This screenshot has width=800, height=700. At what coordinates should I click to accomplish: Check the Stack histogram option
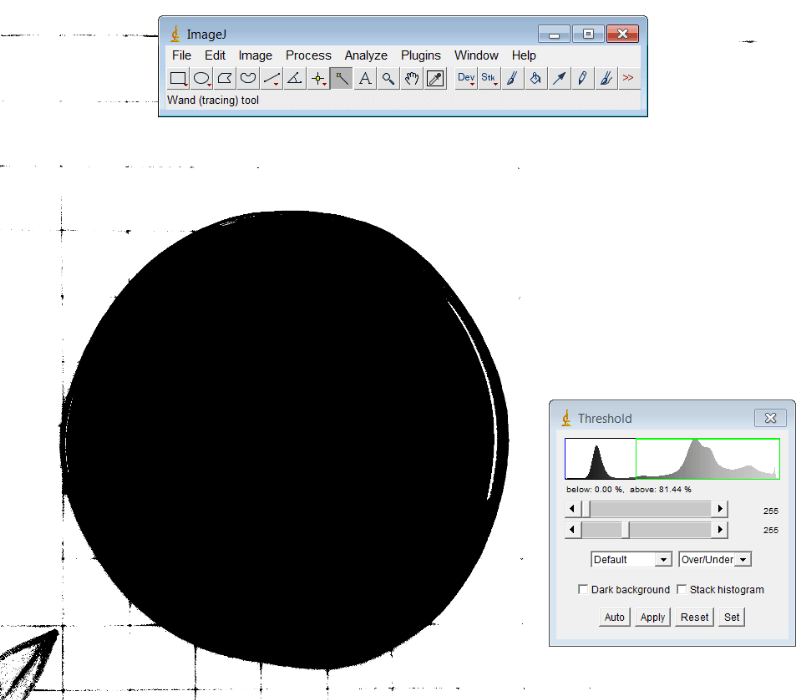tap(681, 589)
